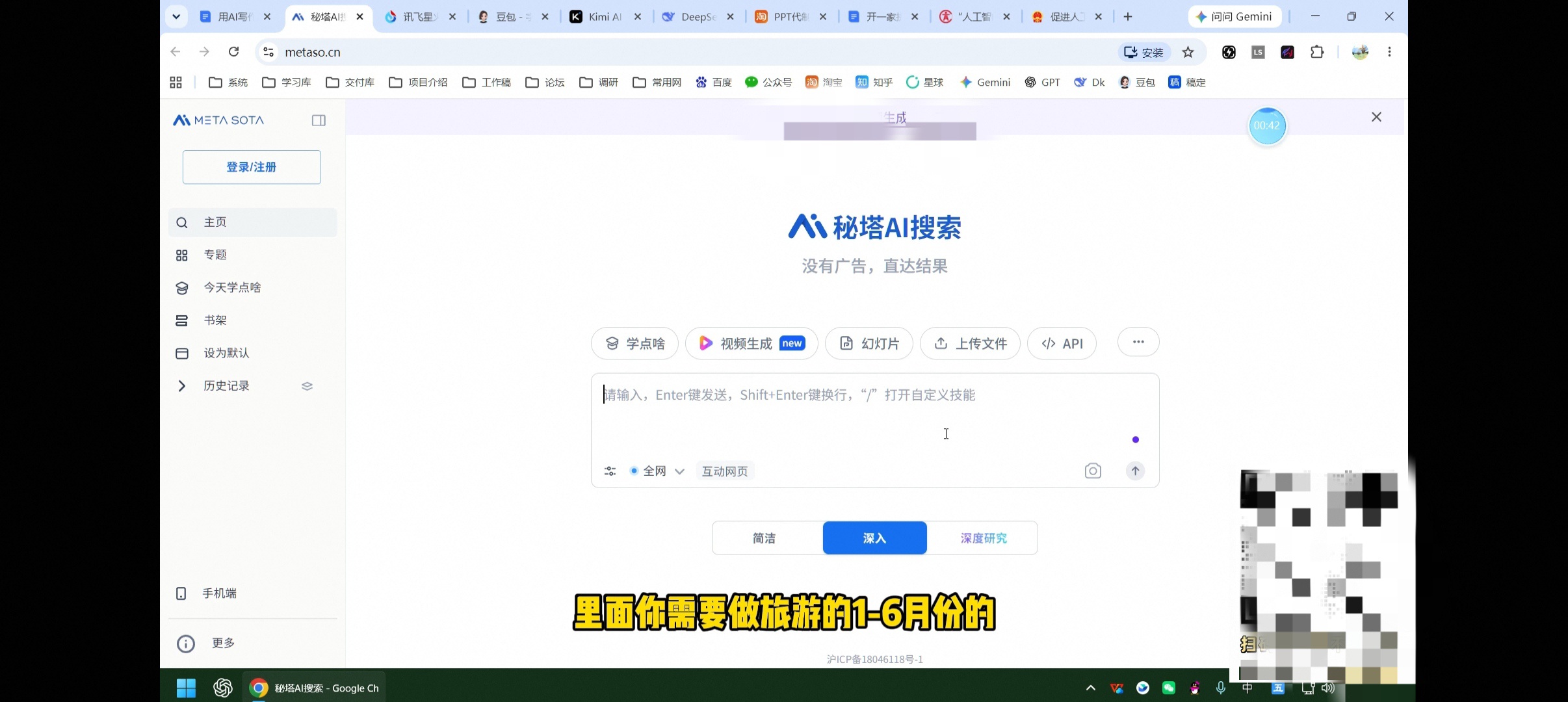Screen dimensions: 1568x702
Task: Open the search settings sliders icon
Action: 610,471
